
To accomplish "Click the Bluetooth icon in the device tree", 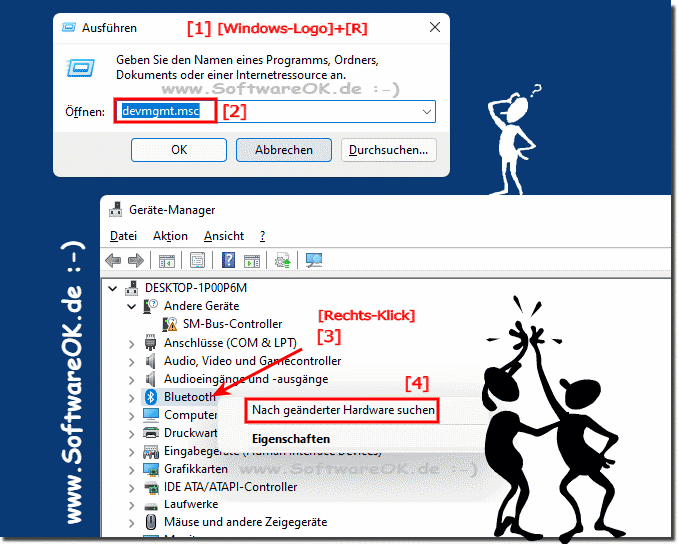I will pyautogui.click(x=150, y=397).
